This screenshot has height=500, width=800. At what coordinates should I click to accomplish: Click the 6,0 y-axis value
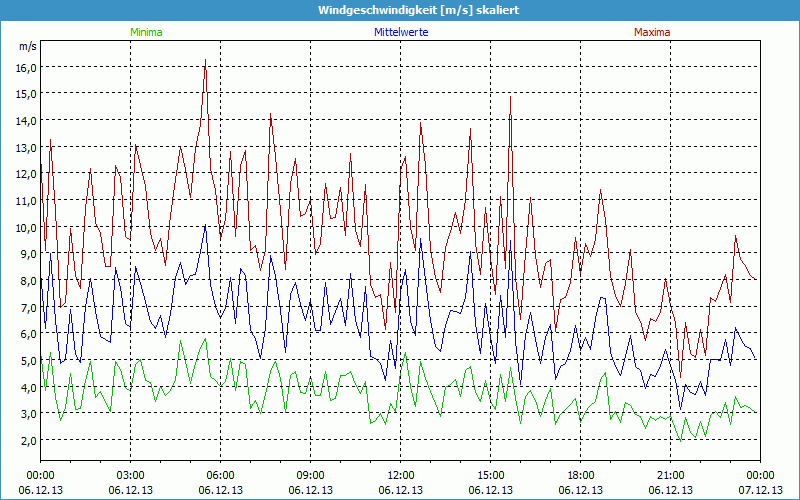(30, 334)
